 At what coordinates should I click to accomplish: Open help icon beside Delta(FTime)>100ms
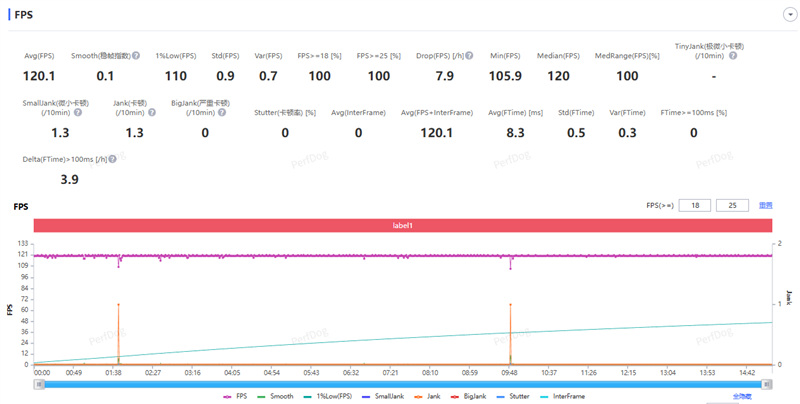click(112, 159)
